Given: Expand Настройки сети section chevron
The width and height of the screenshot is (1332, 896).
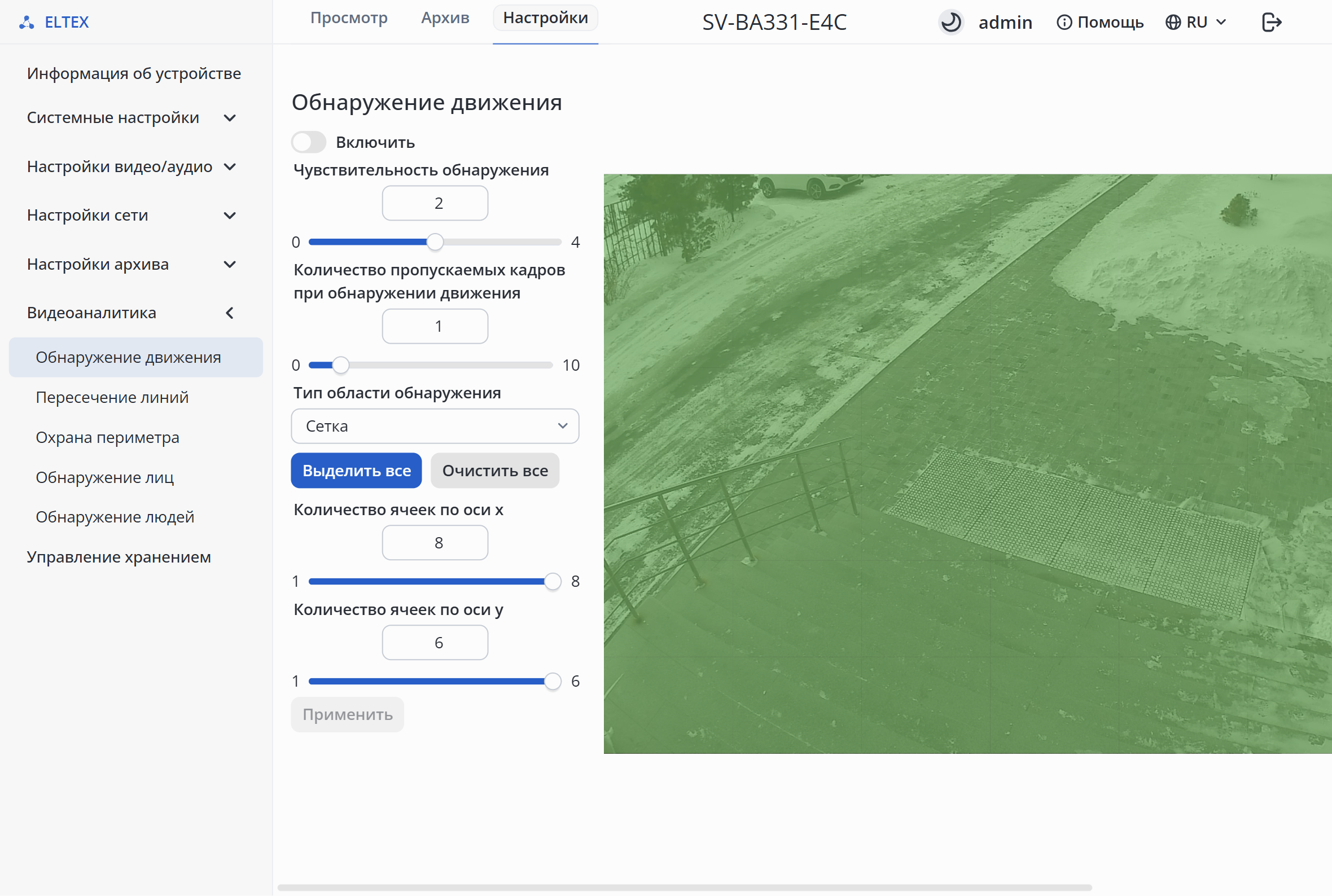Looking at the screenshot, I should click(x=230, y=216).
